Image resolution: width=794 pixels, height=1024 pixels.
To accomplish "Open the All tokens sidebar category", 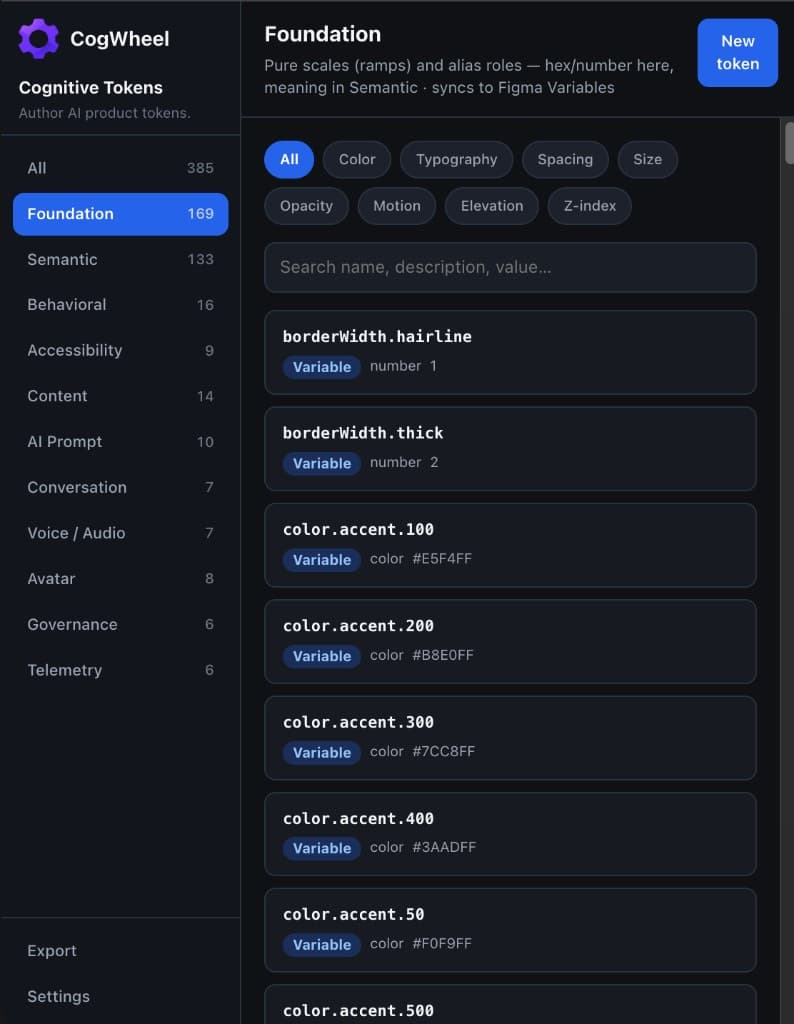I will 121,168.
